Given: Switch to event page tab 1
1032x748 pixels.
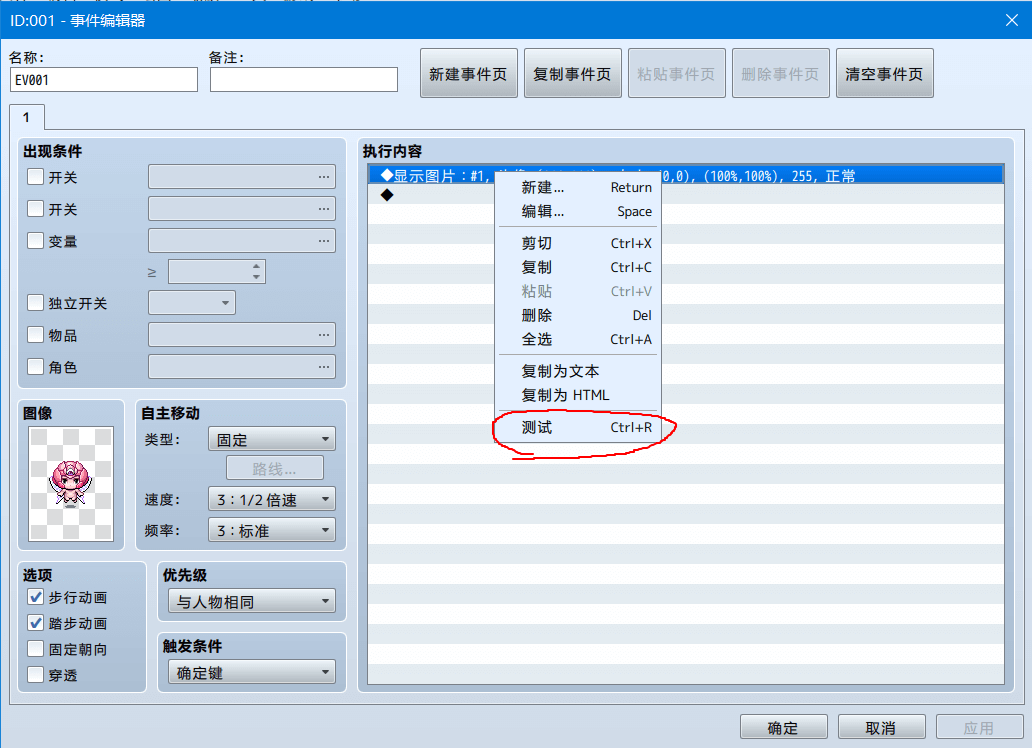Looking at the screenshot, I should [27, 117].
